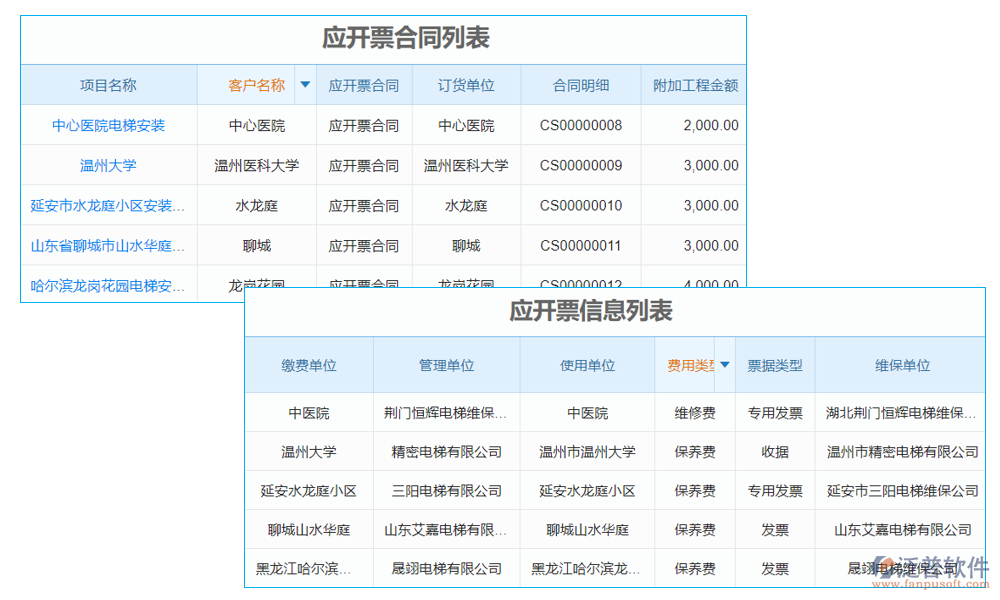Screen dimensions: 1000x600
Task: Open the 中心医院电梯安装 project link
Action: coord(107,125)
